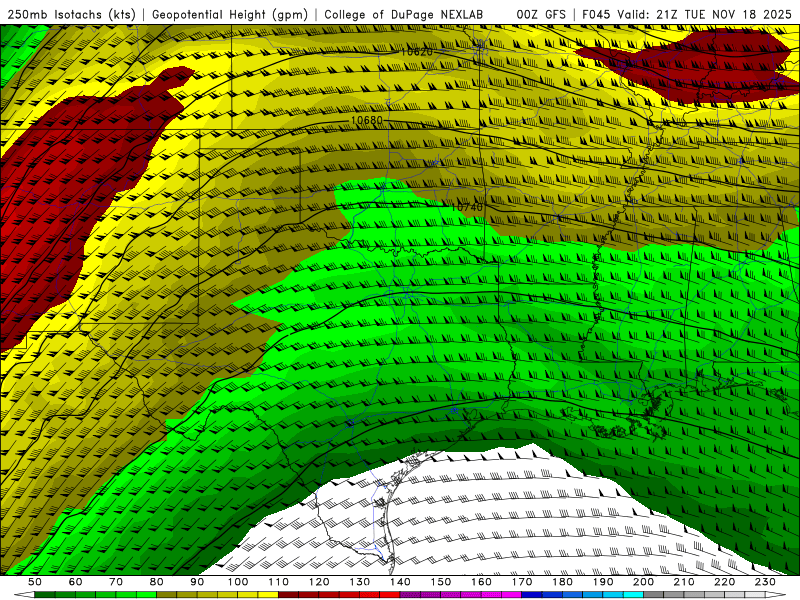Viewport: 800px width, 600px height.
Task: Click the 60 value on the color scale
Action: [76, 582]
